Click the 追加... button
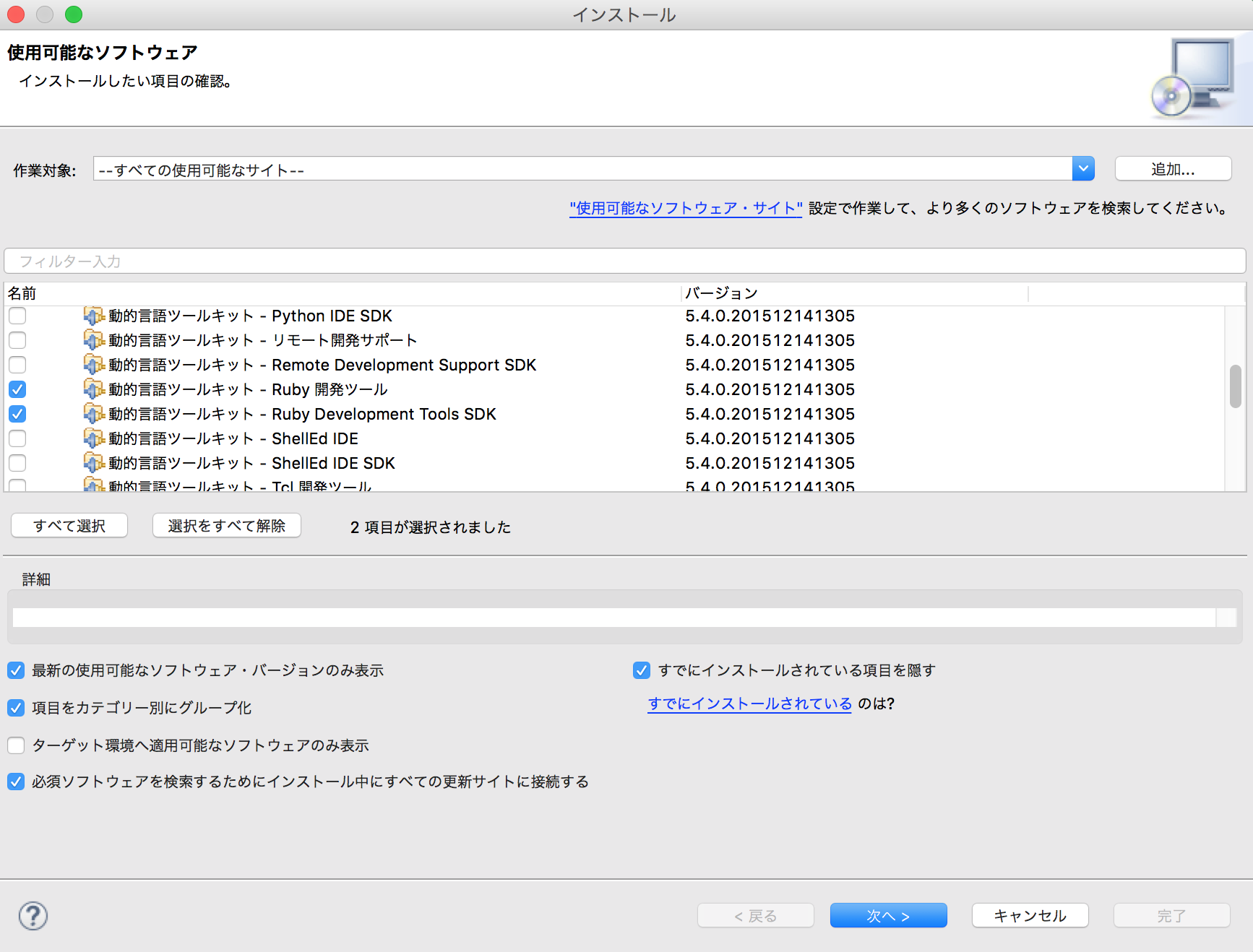This screenshot has height=952, width=1253. [x=1172, y=168]
